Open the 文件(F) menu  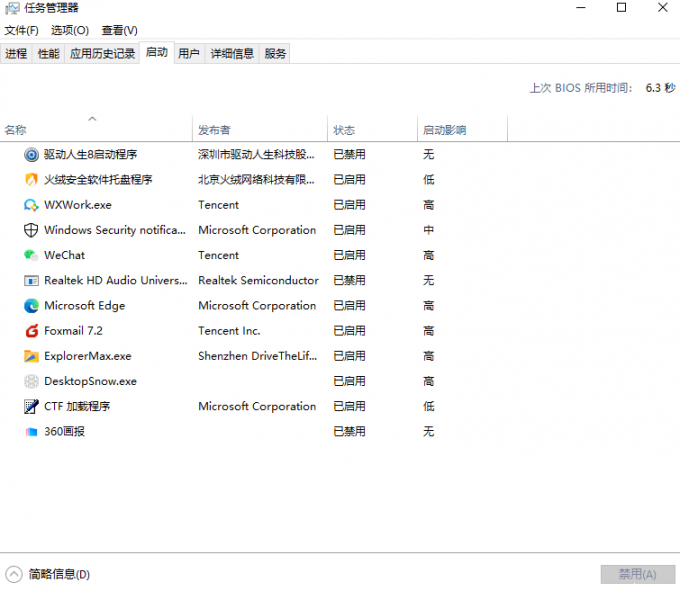tap(21, 30)
